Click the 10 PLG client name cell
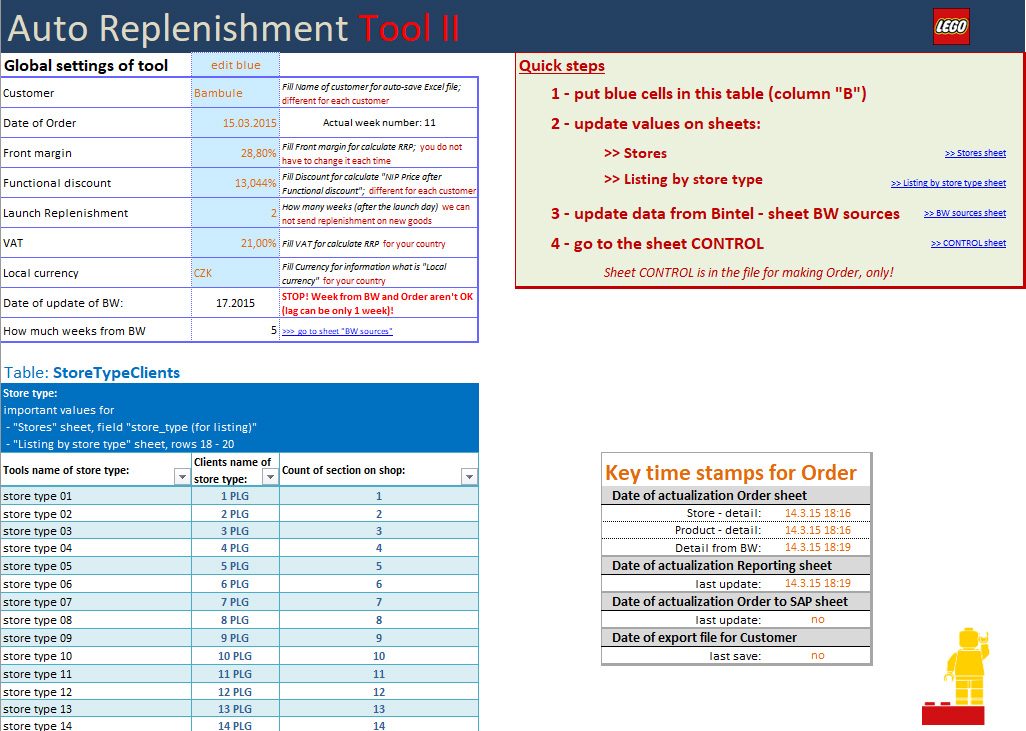Screen dimensions: 1026x731 235,656
